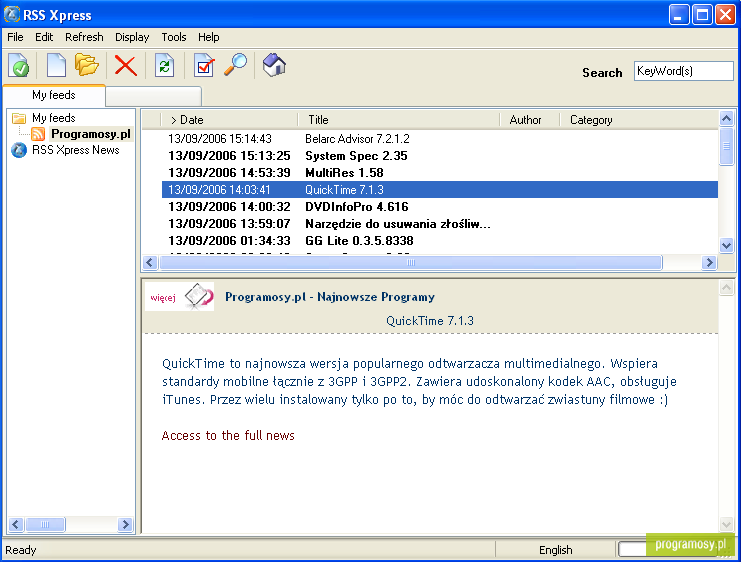Screen dimensions: 741x562
Task: Click the open folder toolbar icon
Action: coord(86,65)
